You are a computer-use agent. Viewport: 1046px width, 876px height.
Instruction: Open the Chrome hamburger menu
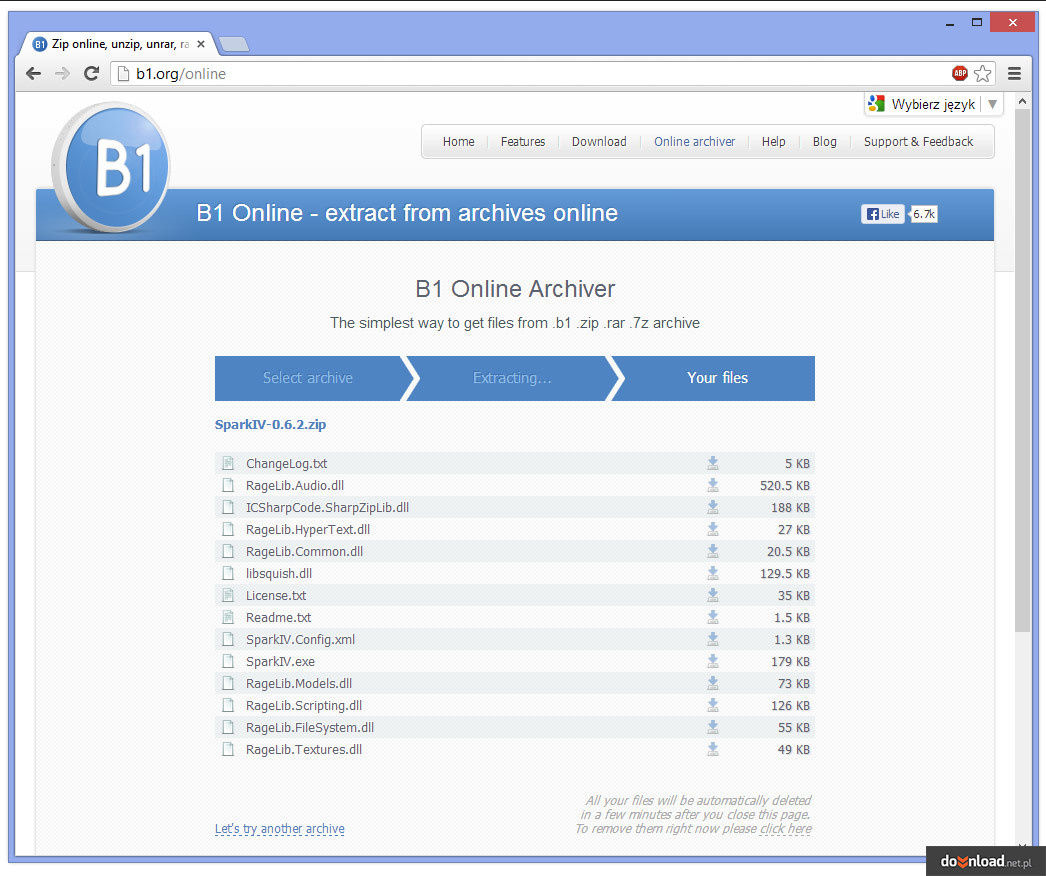[1014, 73]
